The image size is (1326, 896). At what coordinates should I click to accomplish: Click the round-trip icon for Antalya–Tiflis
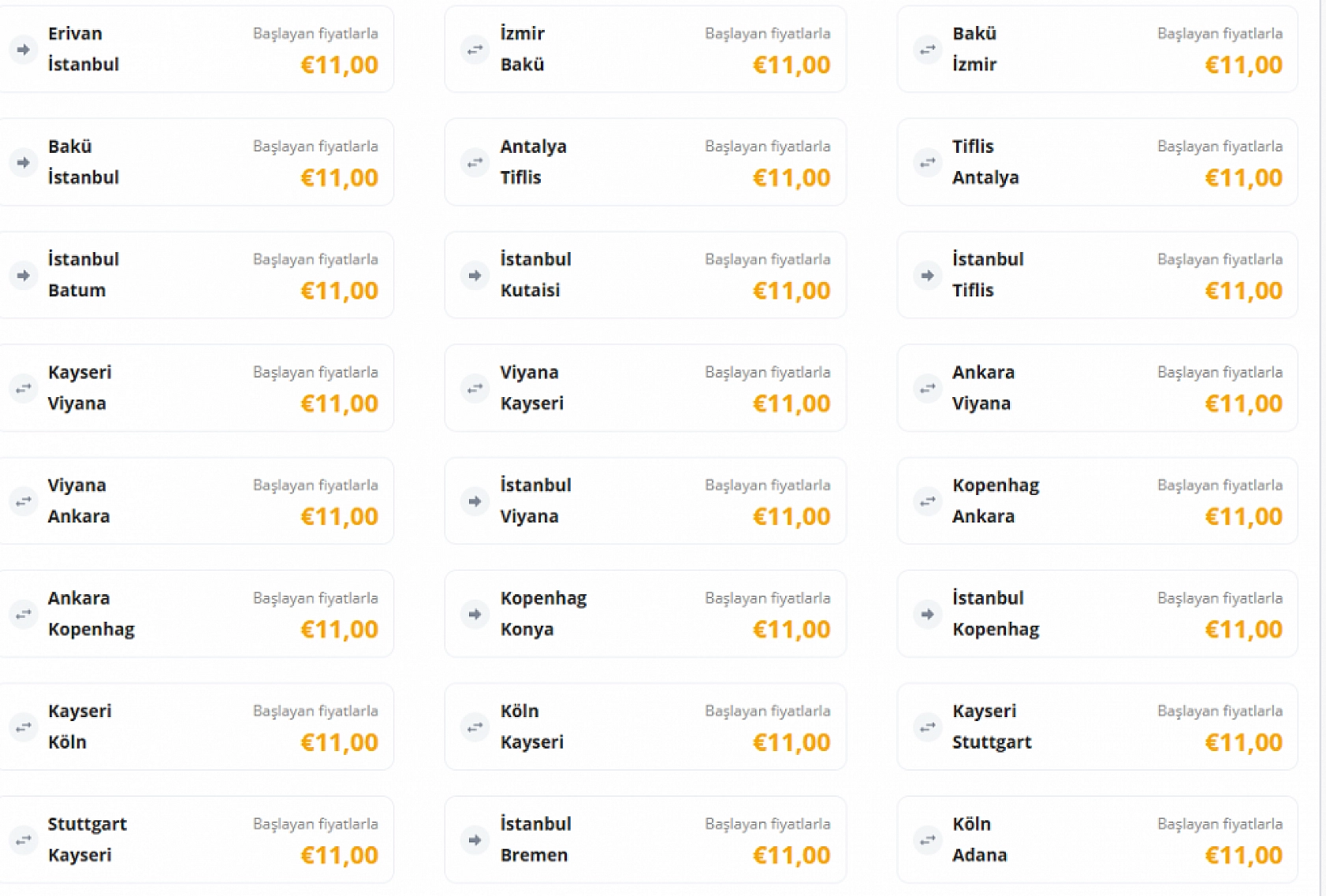(475, 162)
